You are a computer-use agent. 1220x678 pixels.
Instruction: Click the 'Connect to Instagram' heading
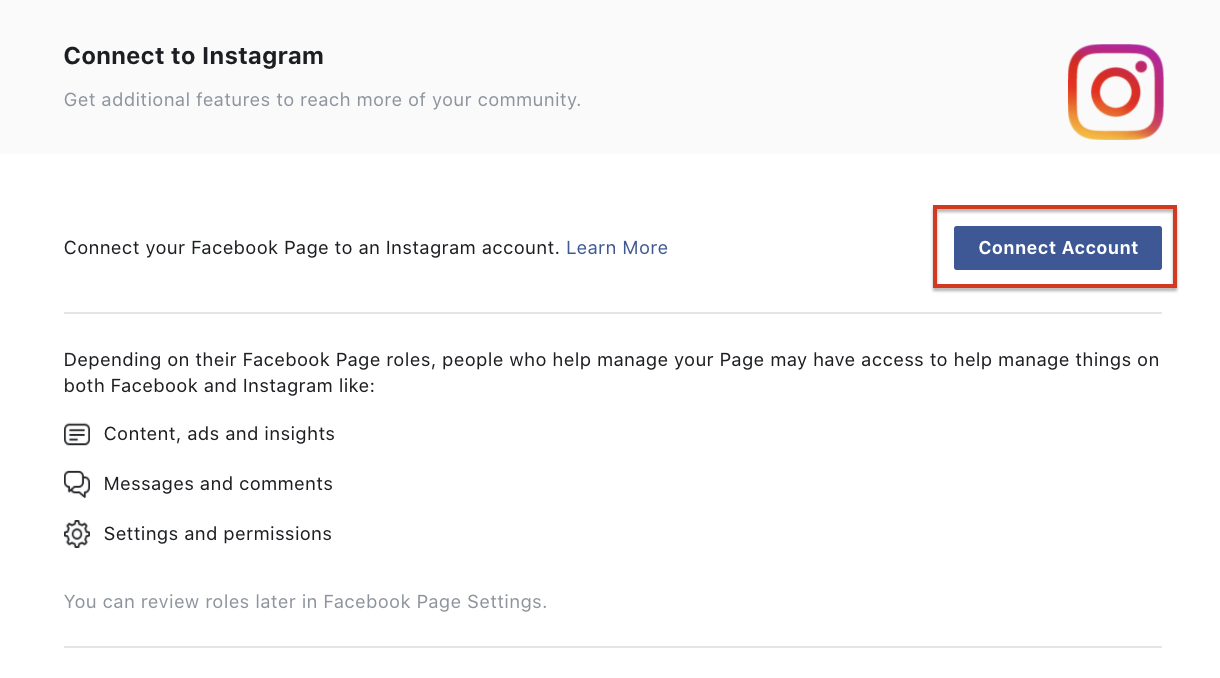[x=194, y=56]
